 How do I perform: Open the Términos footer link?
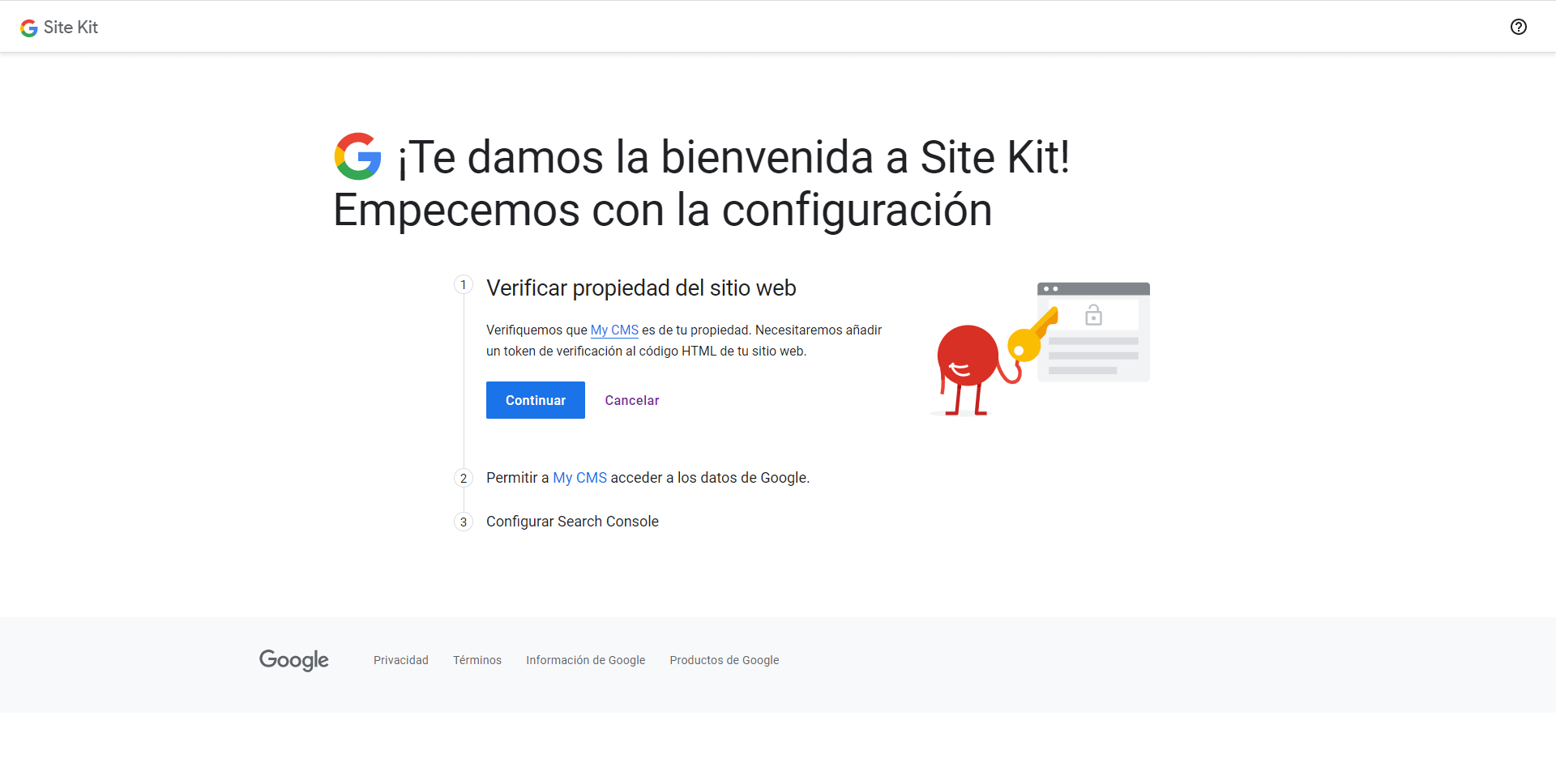pos(477,660)
